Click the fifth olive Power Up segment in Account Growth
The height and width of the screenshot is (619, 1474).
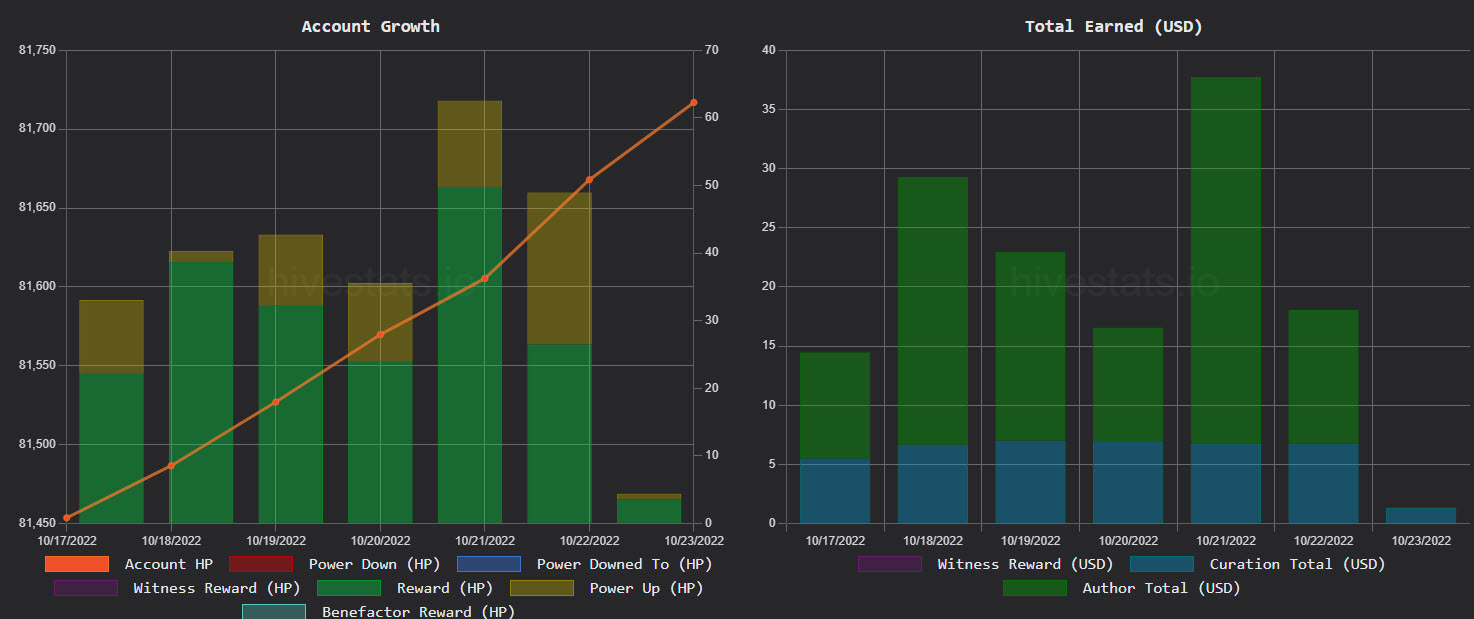(470, 144)
